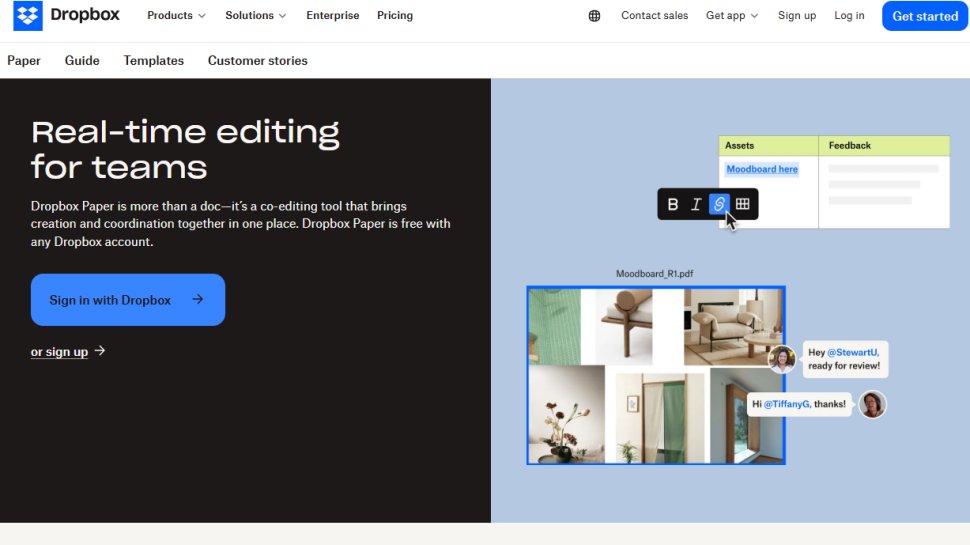Click the arrow inside Sign in with Dropbox

click(197, 299)
